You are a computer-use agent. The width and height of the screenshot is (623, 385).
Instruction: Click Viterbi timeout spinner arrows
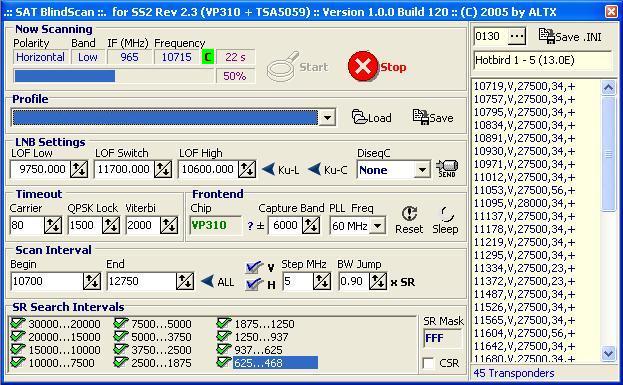[169, 225]
